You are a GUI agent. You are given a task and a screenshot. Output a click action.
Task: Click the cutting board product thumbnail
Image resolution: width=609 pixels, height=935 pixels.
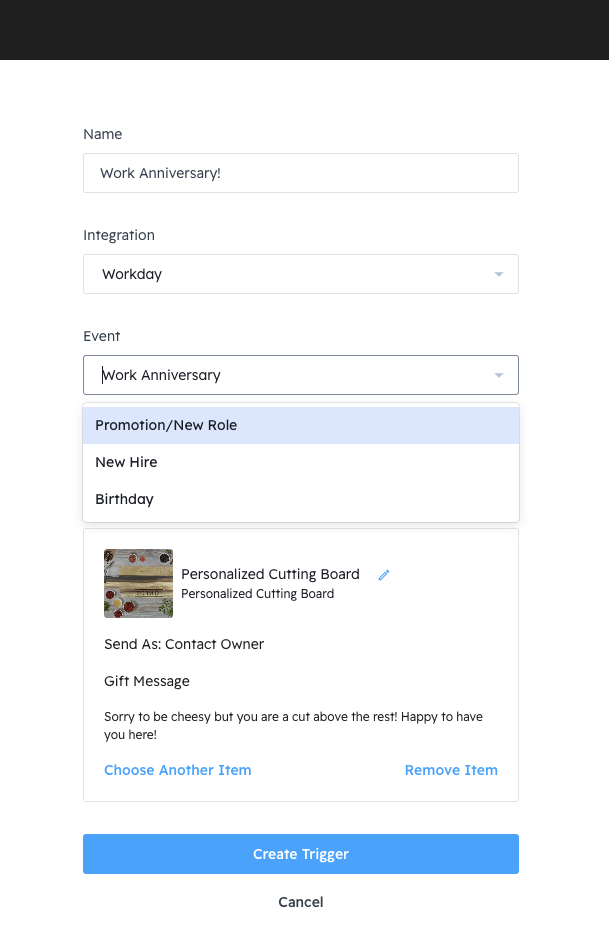click(138, 583)
